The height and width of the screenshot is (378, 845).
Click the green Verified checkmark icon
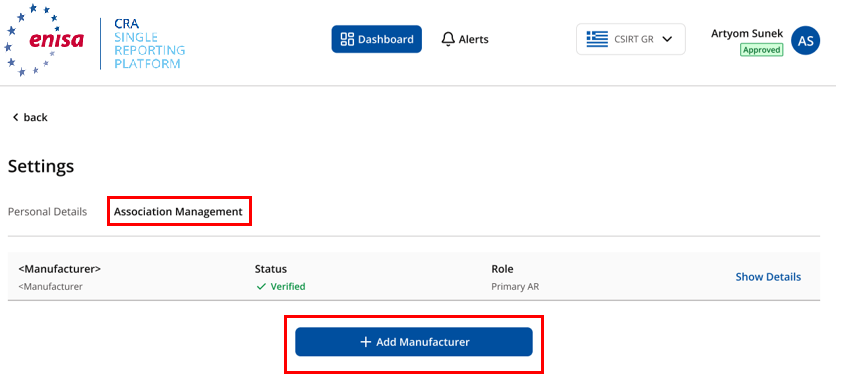(x=261, y=287)
